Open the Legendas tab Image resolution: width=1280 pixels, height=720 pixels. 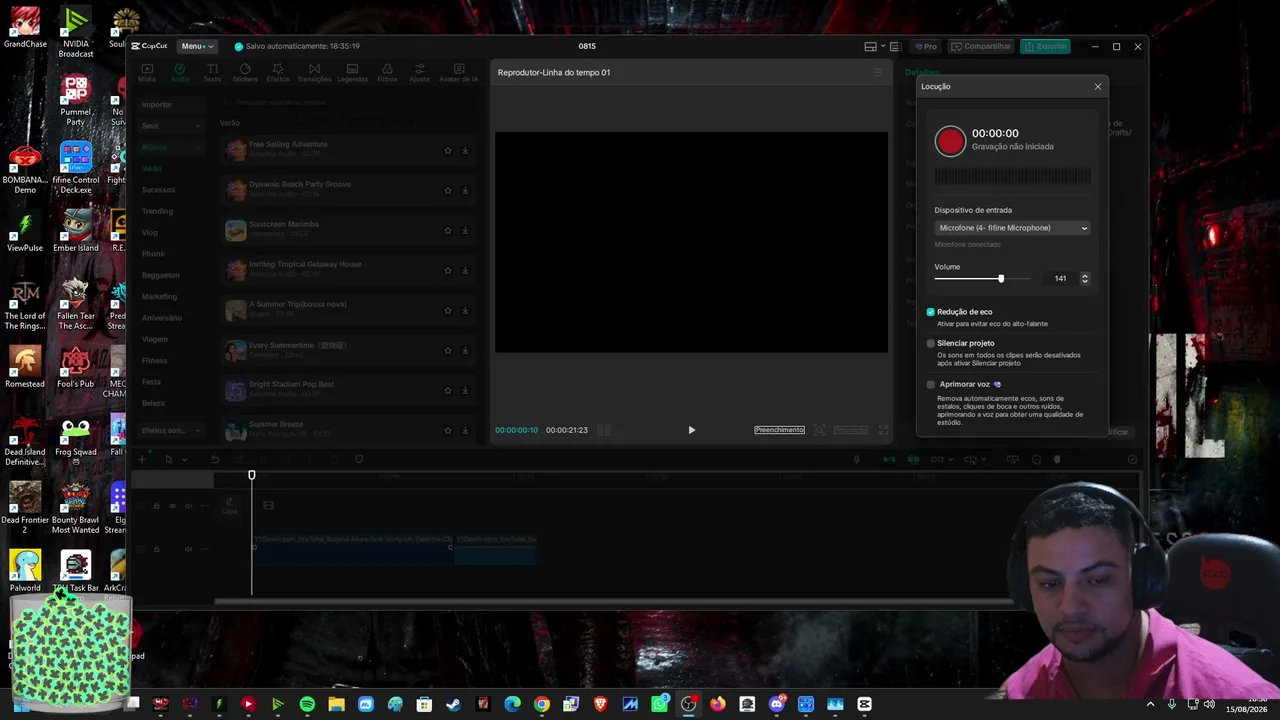(x=352, y=72)
